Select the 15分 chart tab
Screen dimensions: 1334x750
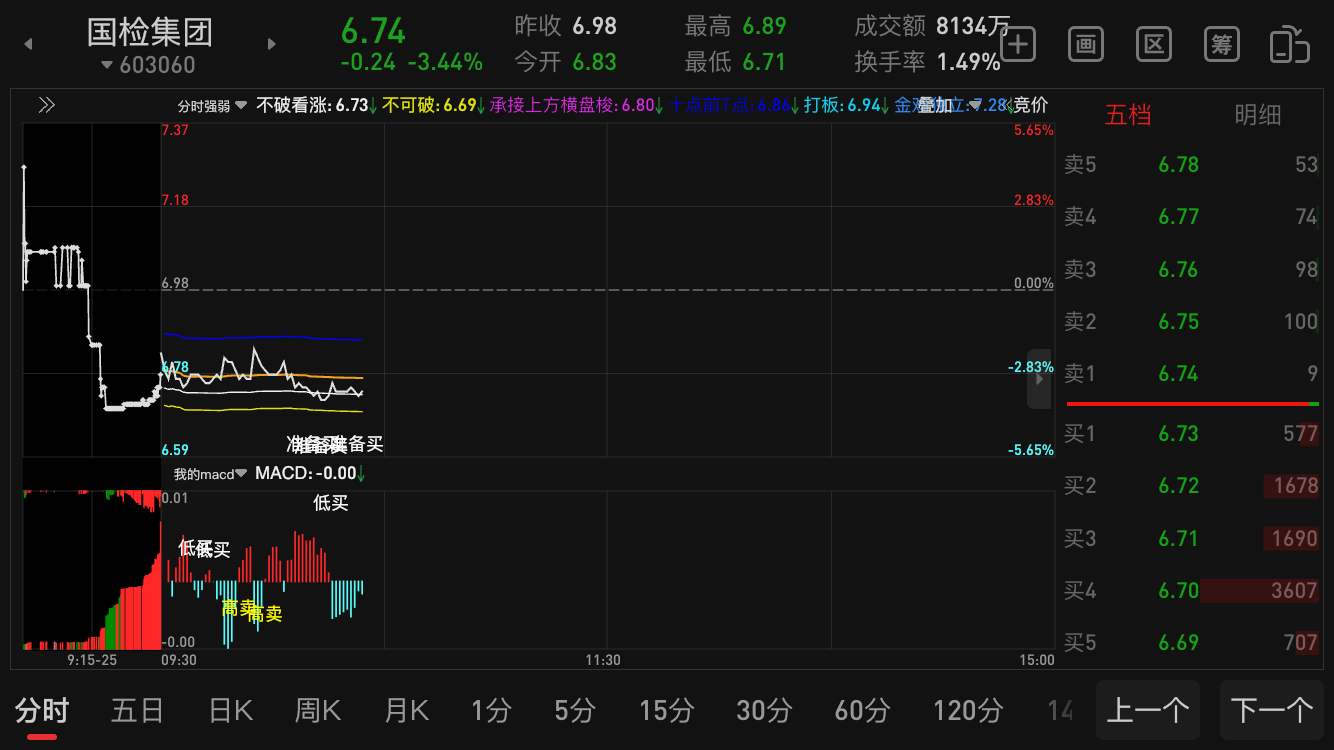[x=667, y=711]
